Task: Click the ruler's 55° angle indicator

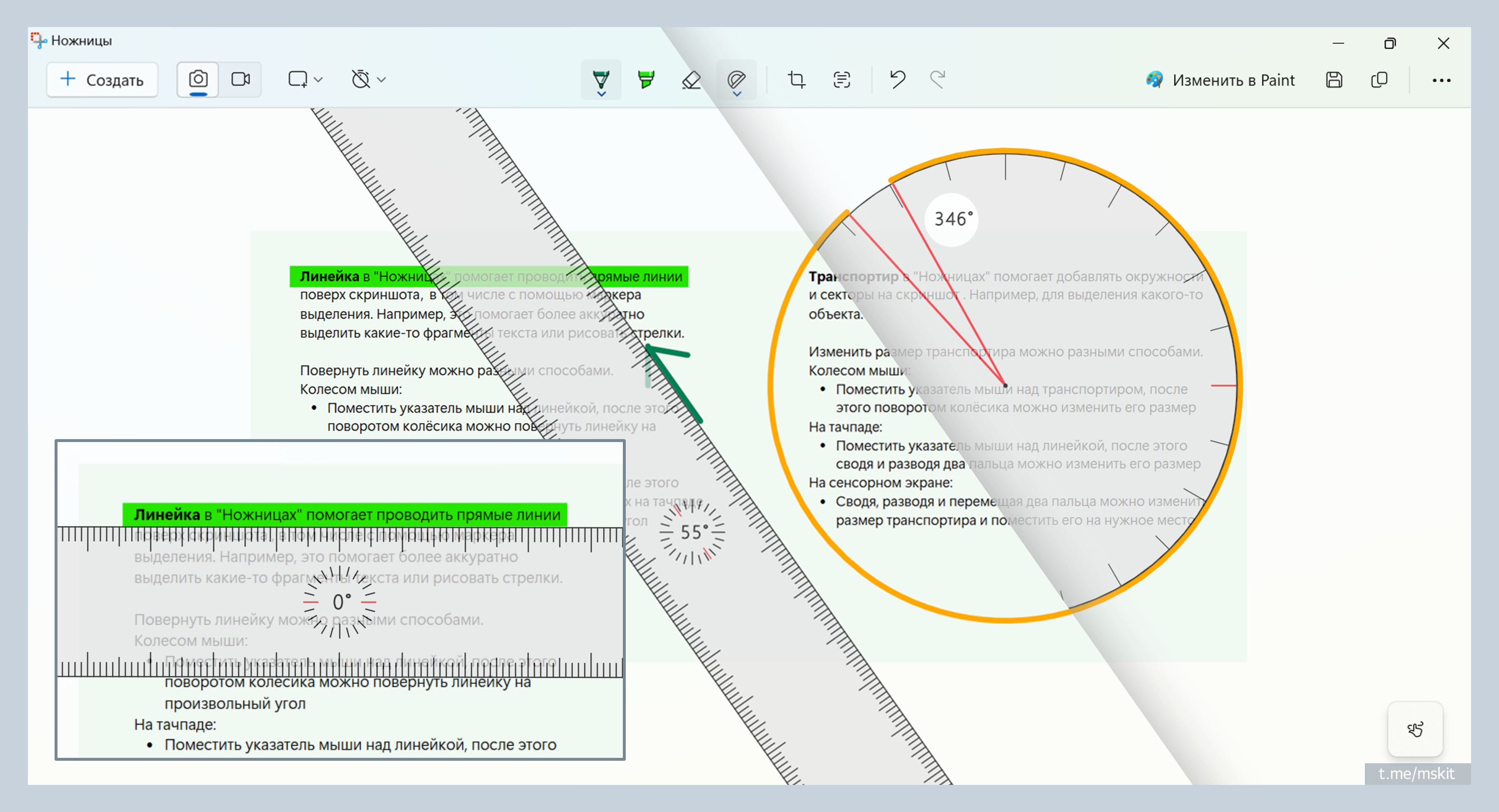Action: (692, 532)
